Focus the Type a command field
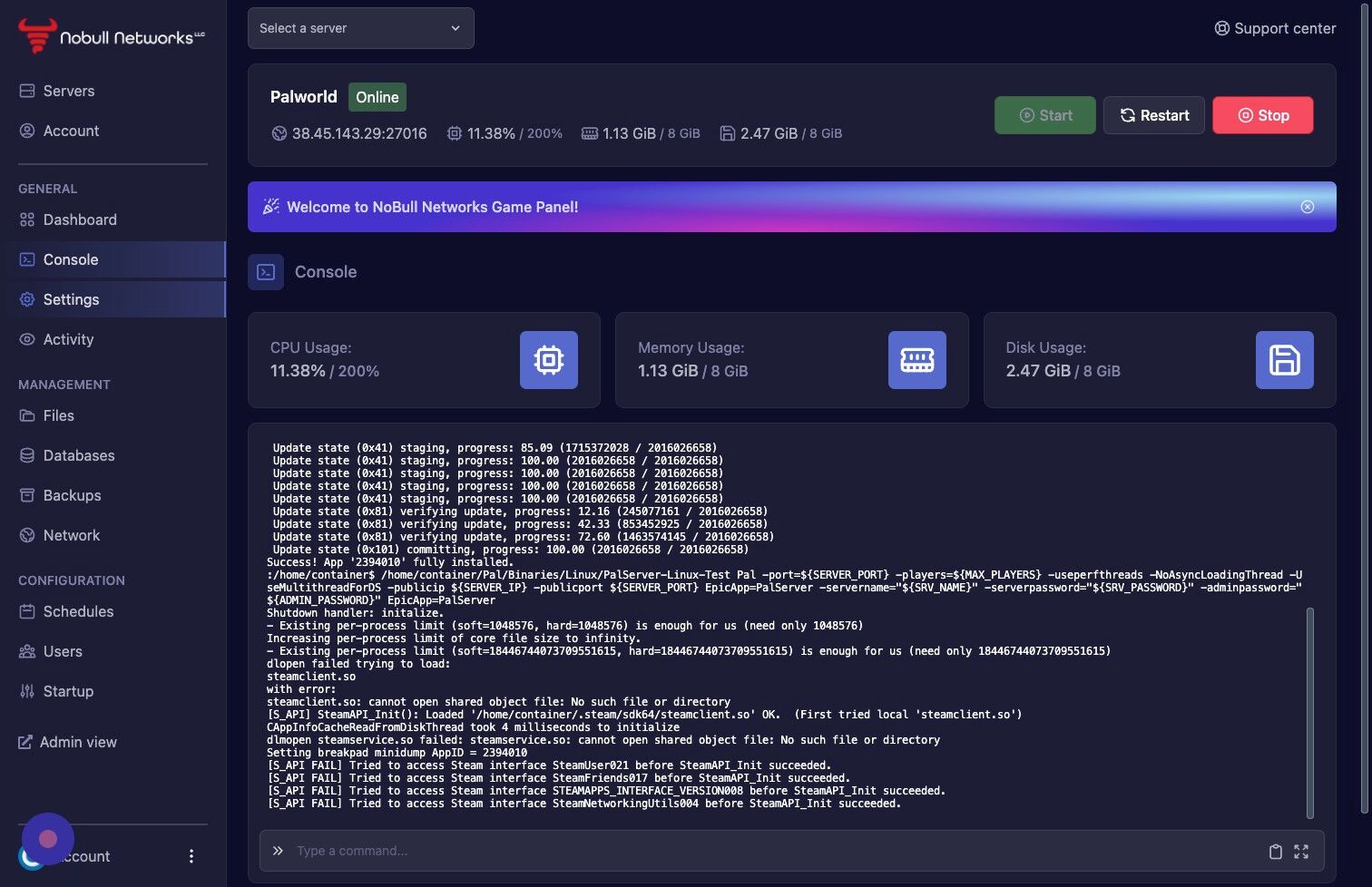This screenshot has width=1372, height=887. click(771, 851)
